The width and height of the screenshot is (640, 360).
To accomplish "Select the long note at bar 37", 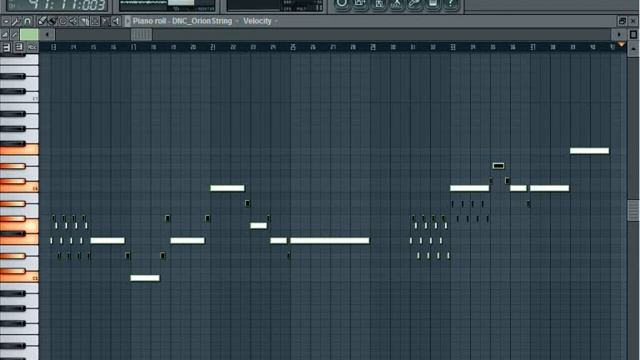I will tap(549, 188).
